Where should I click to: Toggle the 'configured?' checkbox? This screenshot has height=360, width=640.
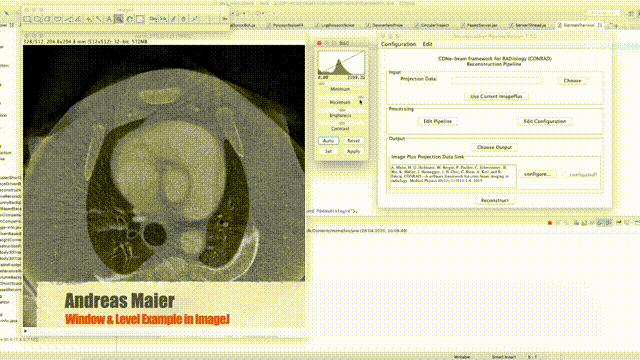click(565, 174)
